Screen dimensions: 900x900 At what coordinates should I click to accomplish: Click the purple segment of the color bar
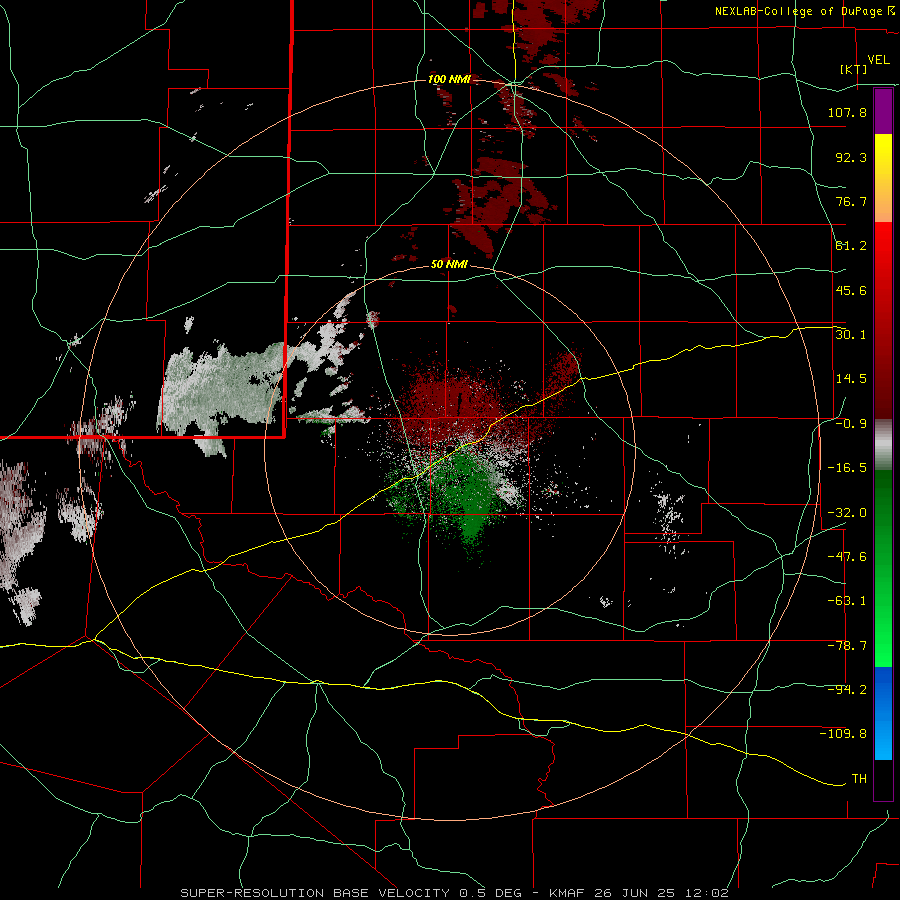883,112
